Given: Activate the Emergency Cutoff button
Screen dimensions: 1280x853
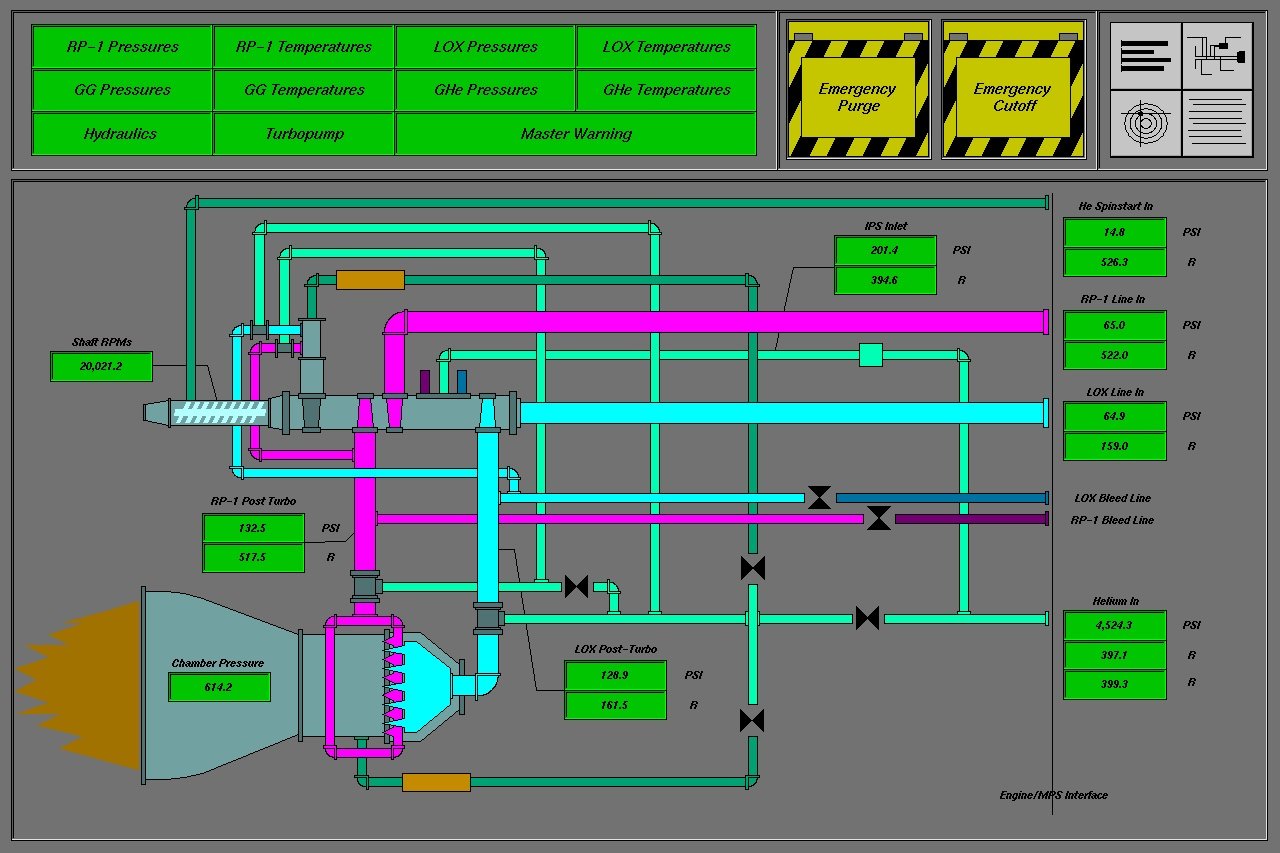Looking at the screenshot, I should pos(1013,97).
